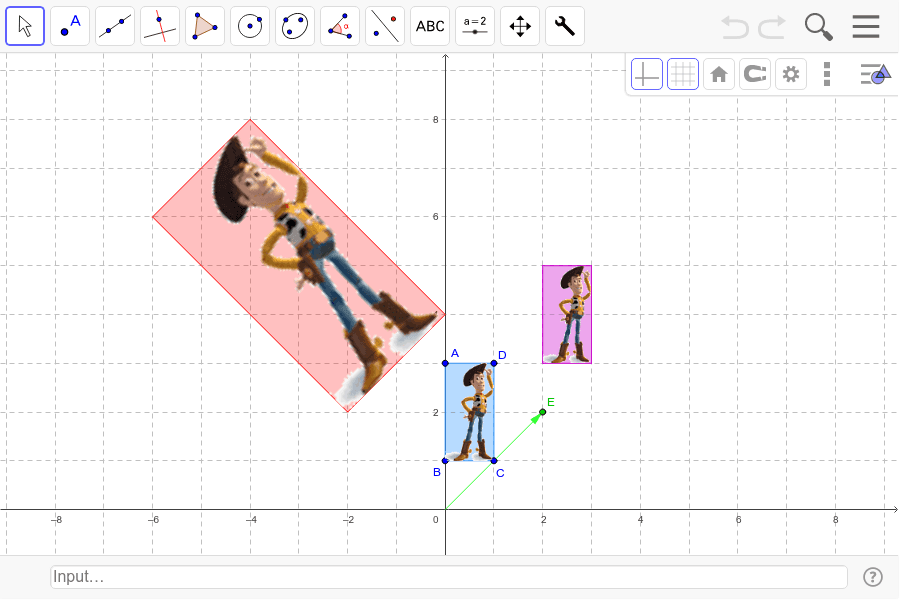Select the Circle with Center tool
This screenshot has width=900, height=600.
[x=250, y=26]
